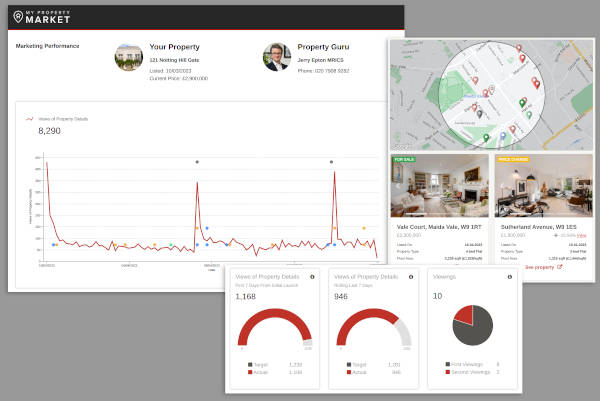Click the Property Guru heading
The width and height of the screenshot is (600, 401).
click(323, 47)
